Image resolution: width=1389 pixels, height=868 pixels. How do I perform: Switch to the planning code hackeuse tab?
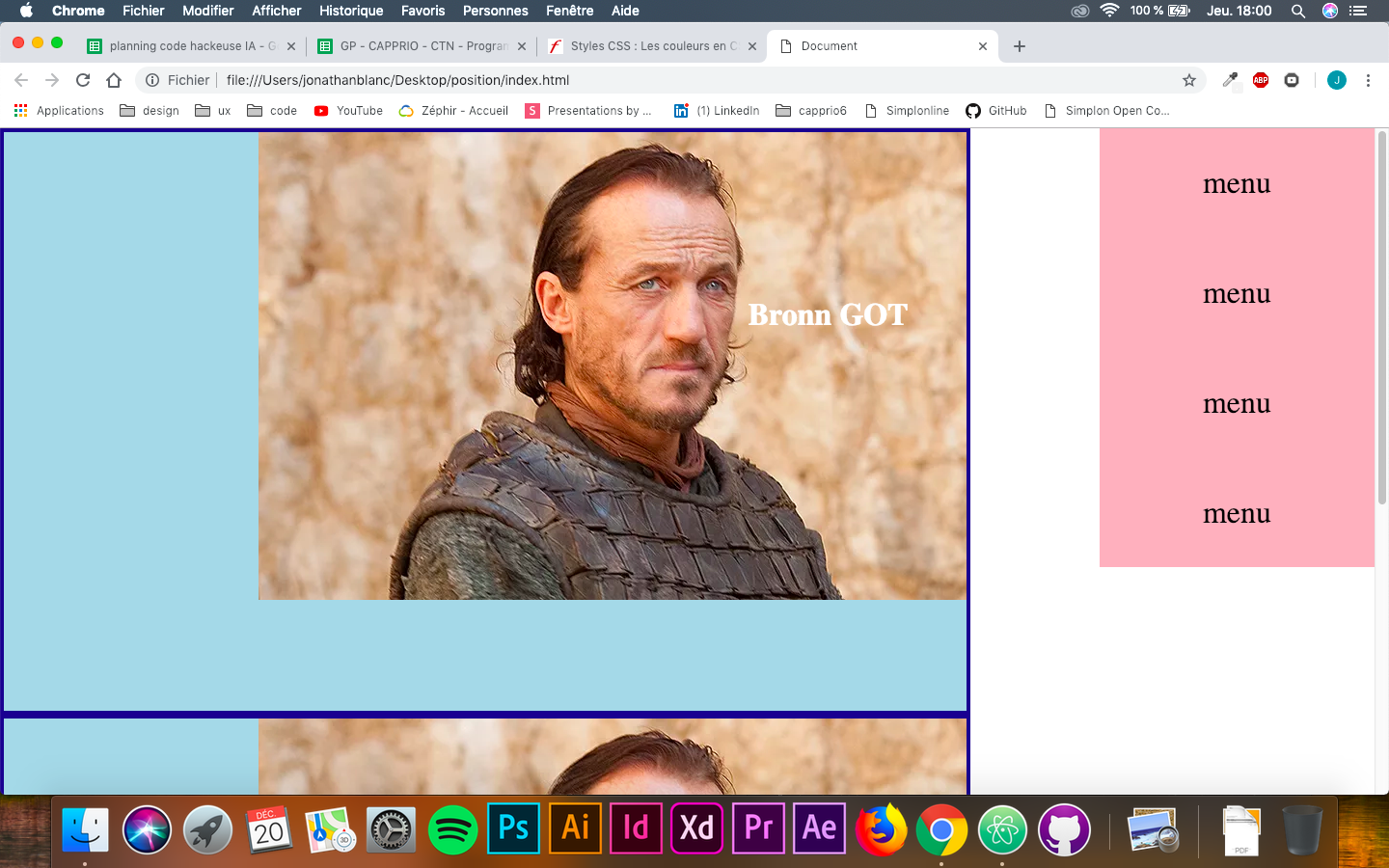[x=191, y=45]
